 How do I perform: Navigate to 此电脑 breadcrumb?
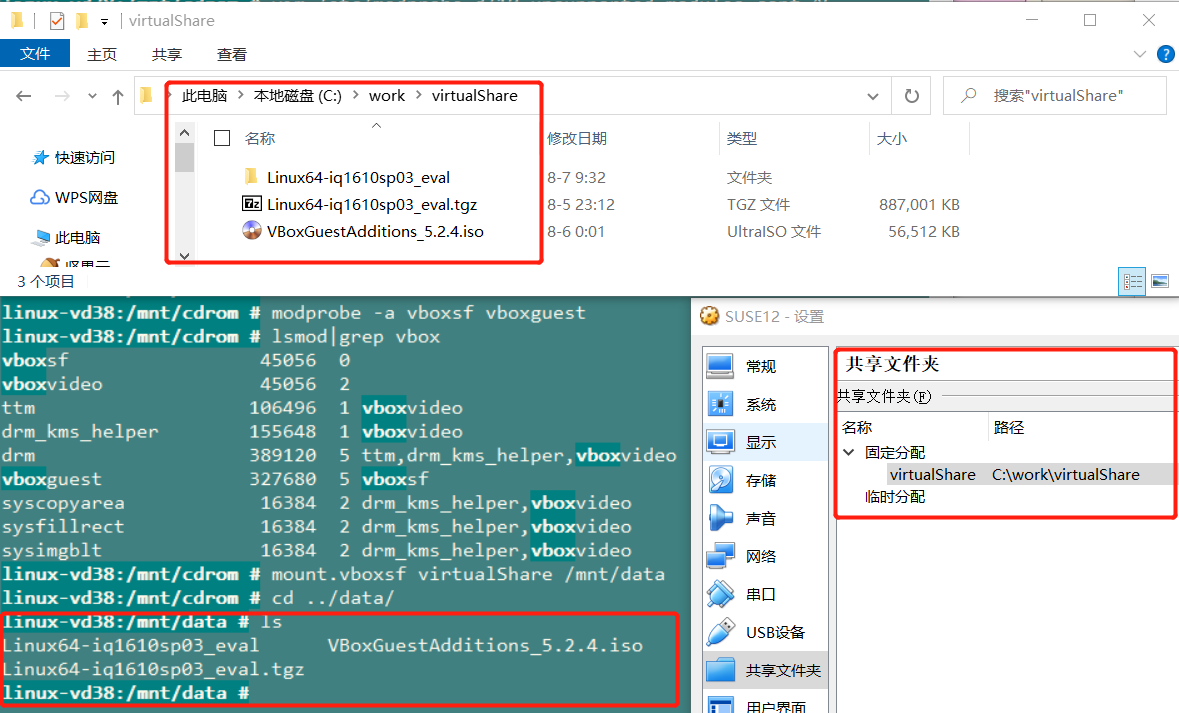[205, 96]
